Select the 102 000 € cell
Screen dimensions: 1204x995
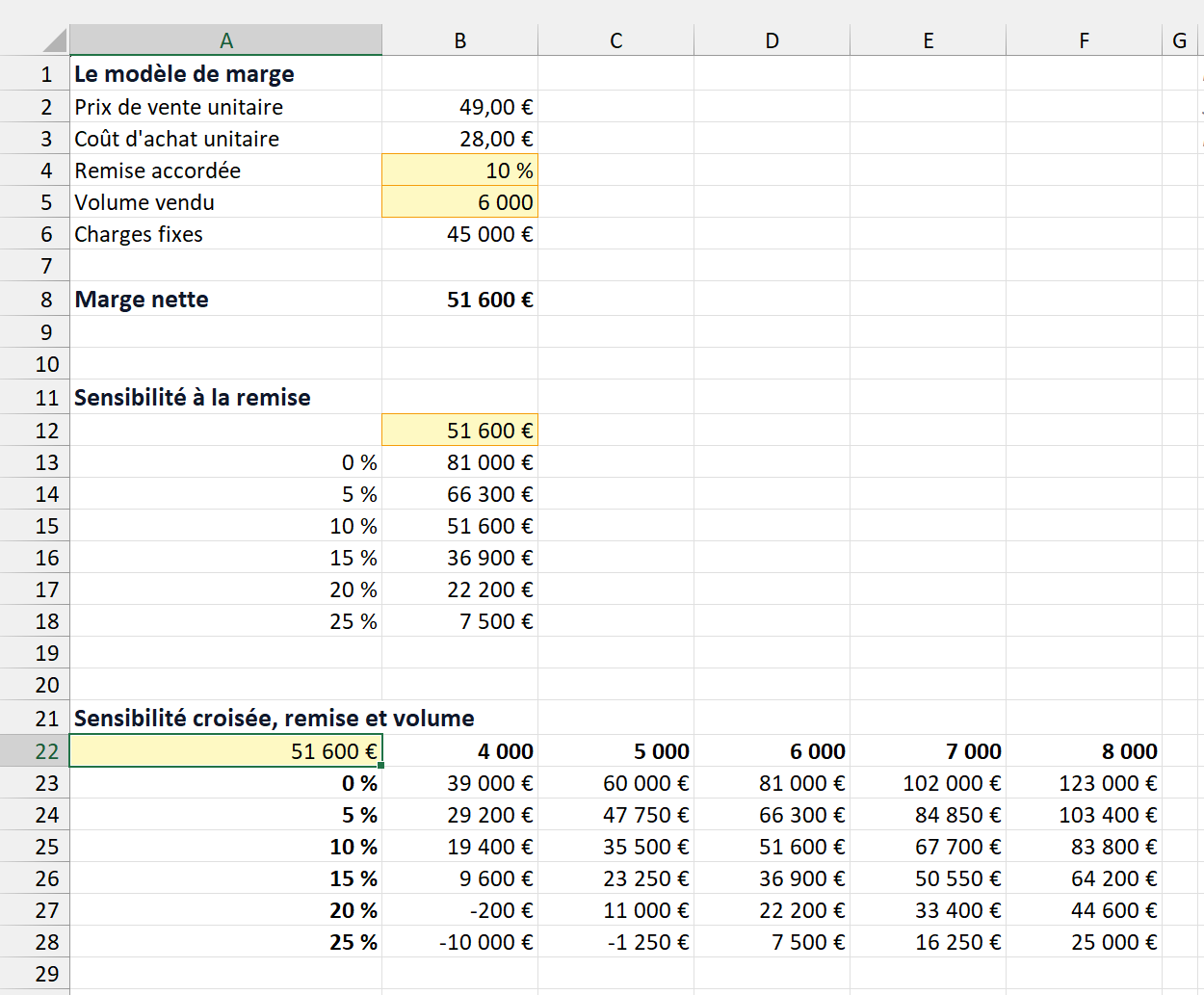tap(929, 783)
